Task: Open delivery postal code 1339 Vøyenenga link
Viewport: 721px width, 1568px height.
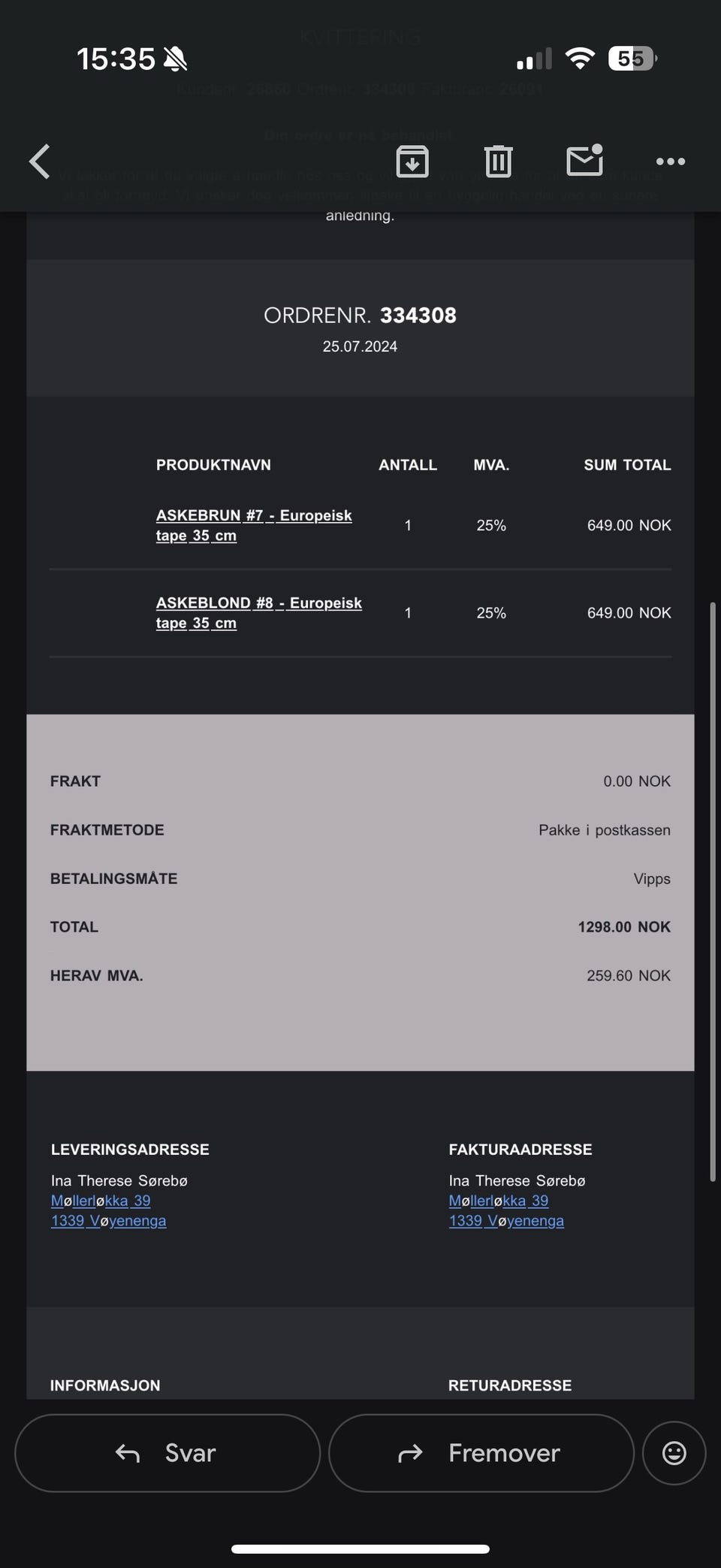Action: 109,1221
